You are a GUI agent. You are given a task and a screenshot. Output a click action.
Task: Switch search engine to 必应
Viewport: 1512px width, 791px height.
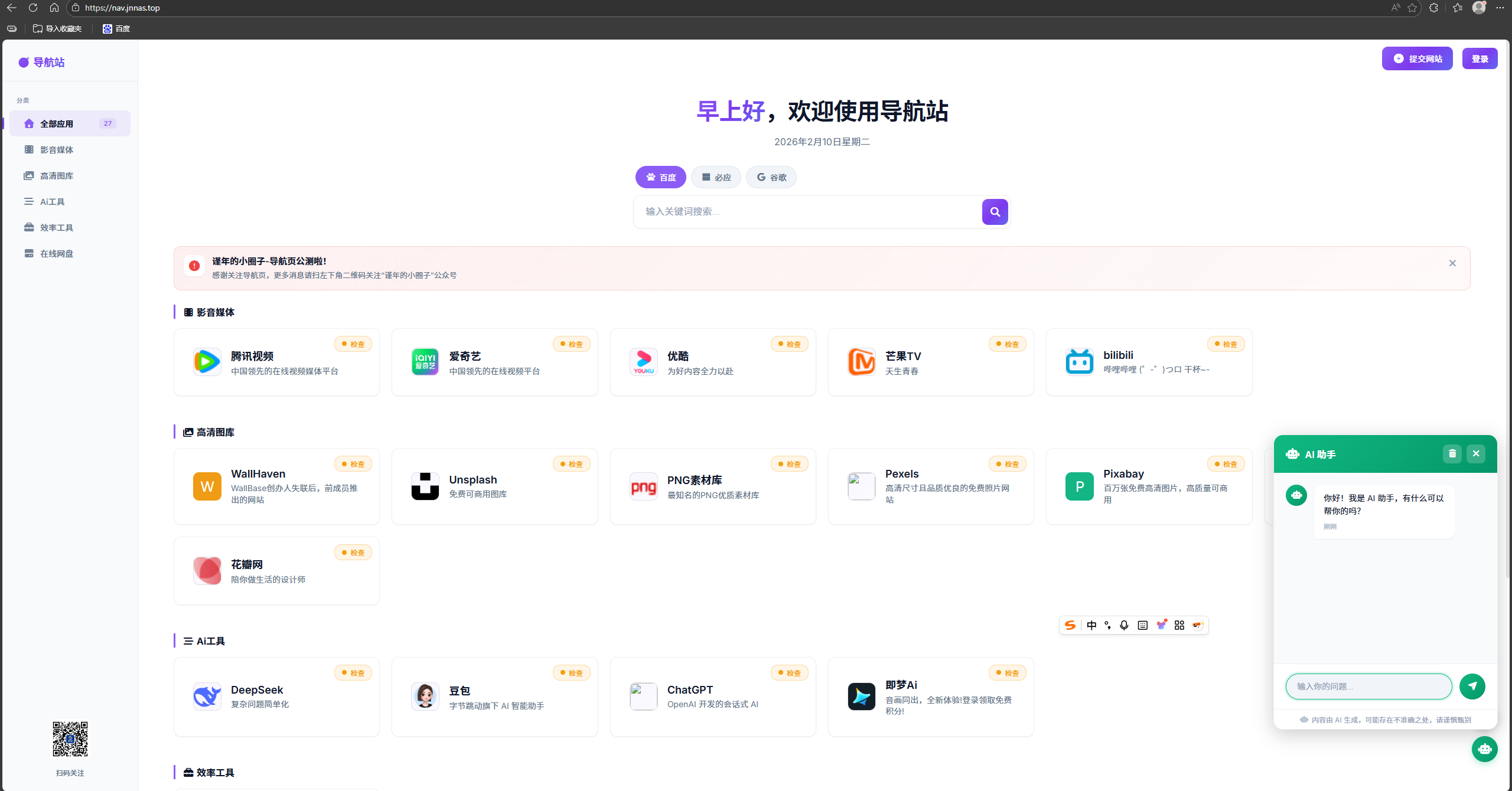coord(716,177)
